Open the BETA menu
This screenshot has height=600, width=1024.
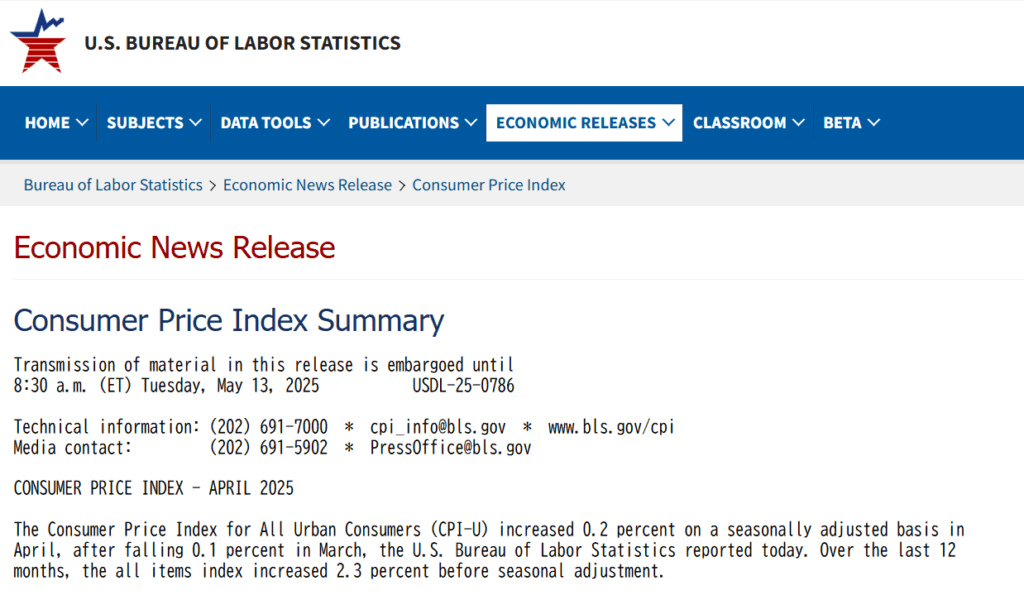tap(852, 123)
